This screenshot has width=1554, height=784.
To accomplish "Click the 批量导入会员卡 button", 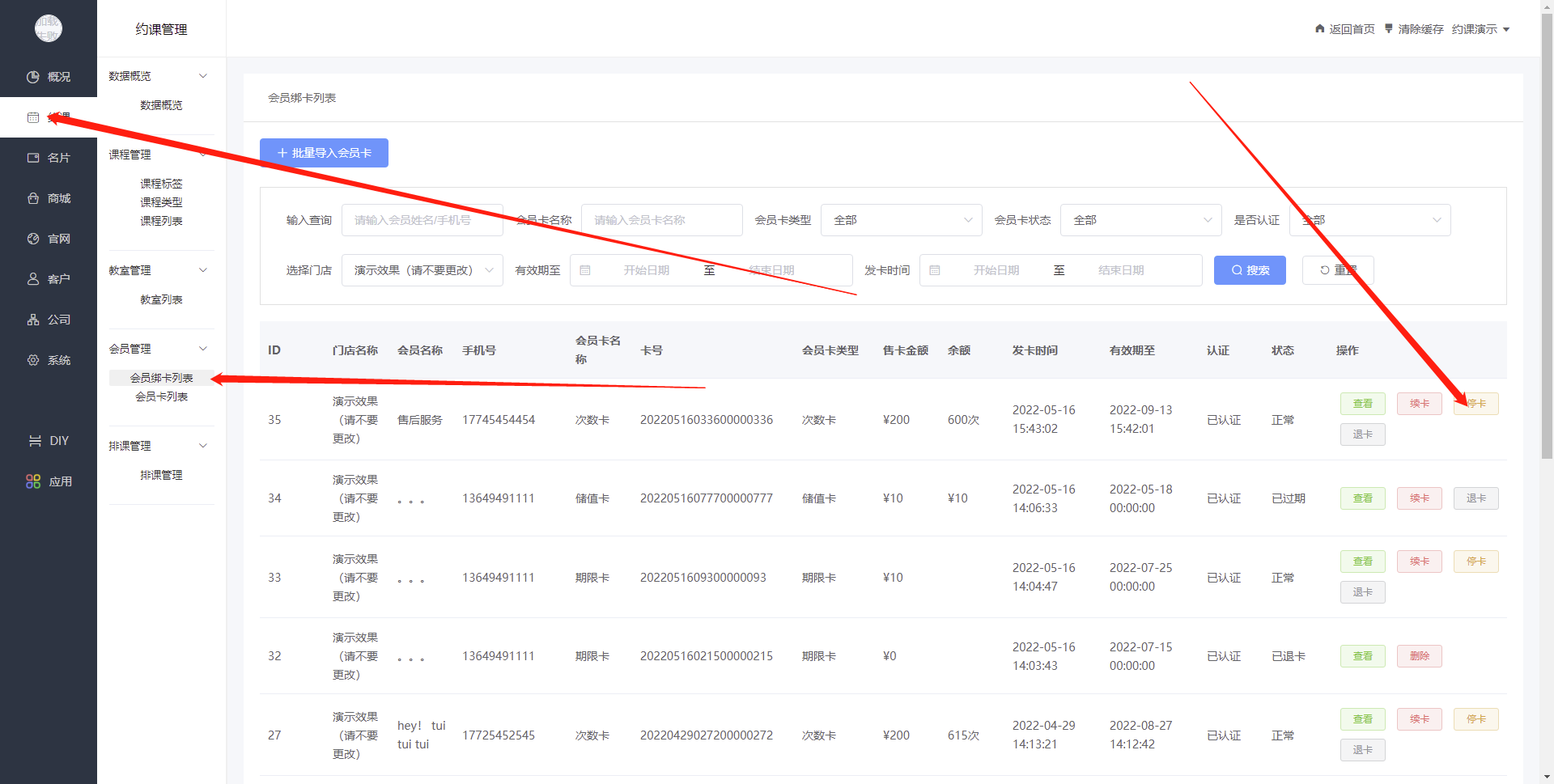I will click(x=324, y=153).
